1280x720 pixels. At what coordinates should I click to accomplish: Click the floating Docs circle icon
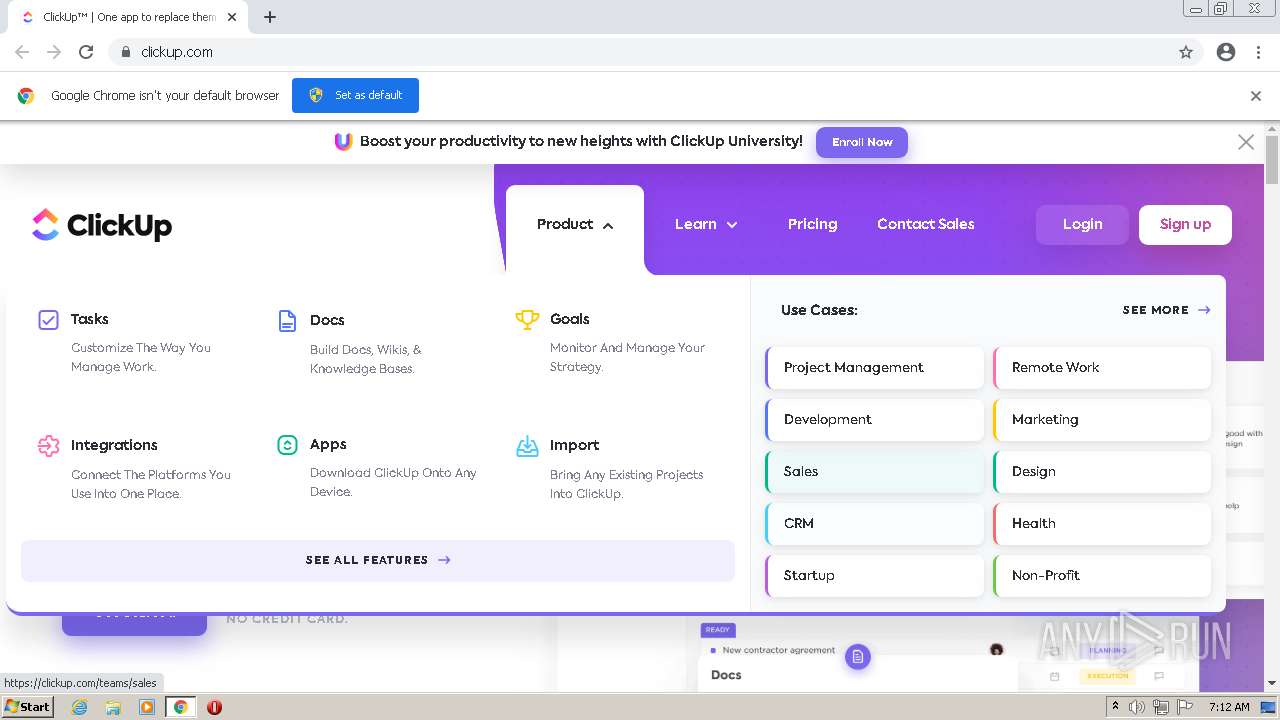858,657
